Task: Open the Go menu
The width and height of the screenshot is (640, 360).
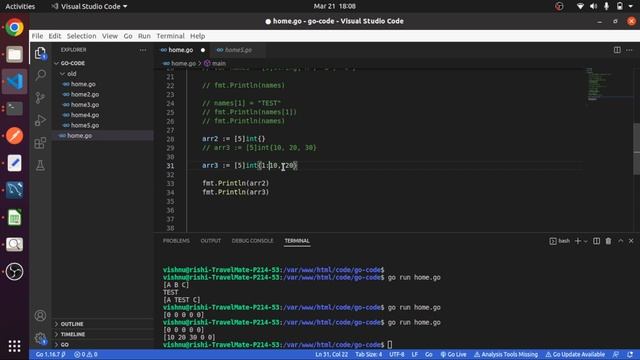Action: coord(128,36)
